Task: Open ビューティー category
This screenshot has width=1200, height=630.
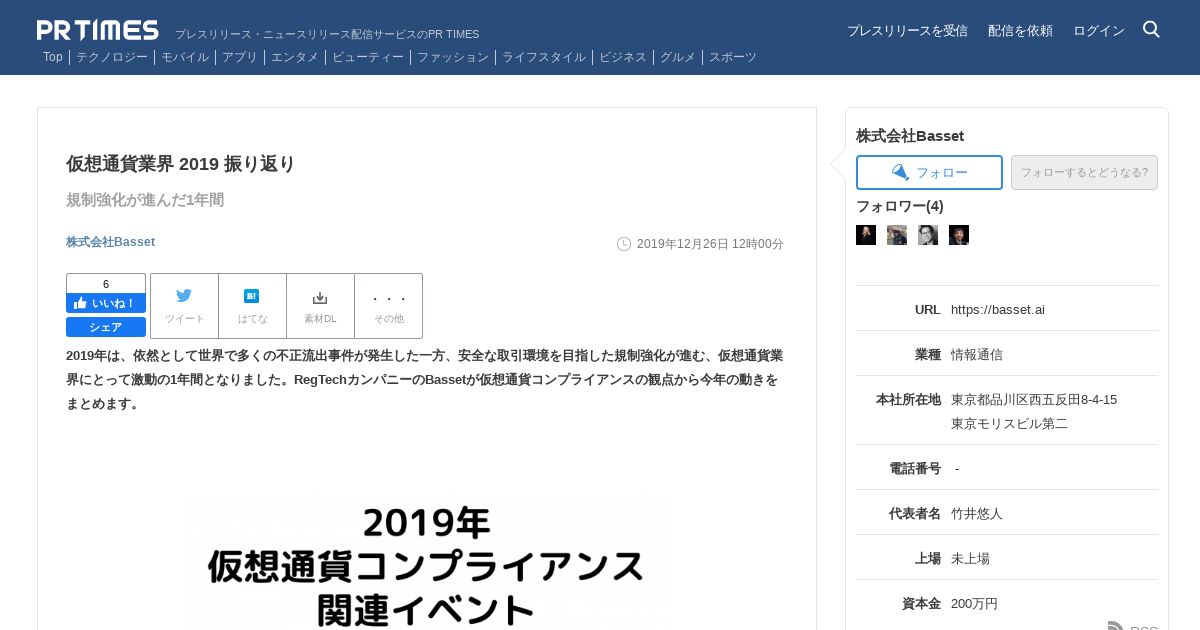Action: click(368, 57)
